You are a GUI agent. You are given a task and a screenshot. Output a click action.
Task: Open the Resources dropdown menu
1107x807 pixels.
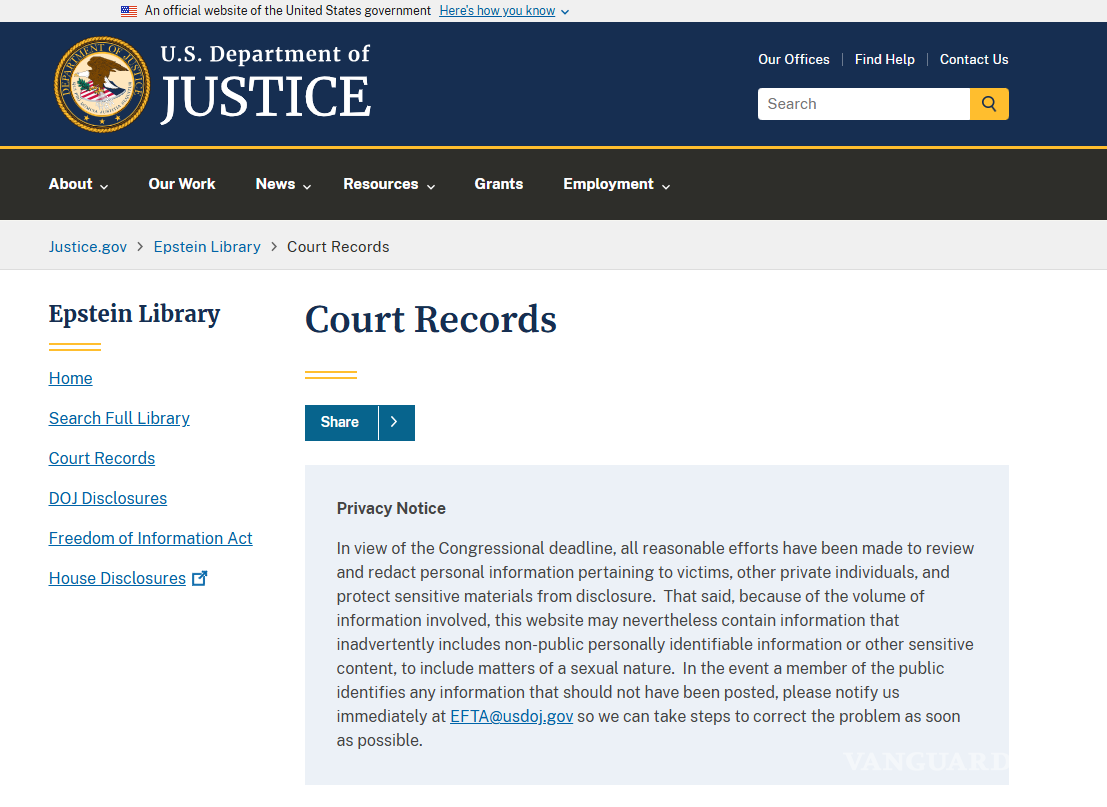389,184
